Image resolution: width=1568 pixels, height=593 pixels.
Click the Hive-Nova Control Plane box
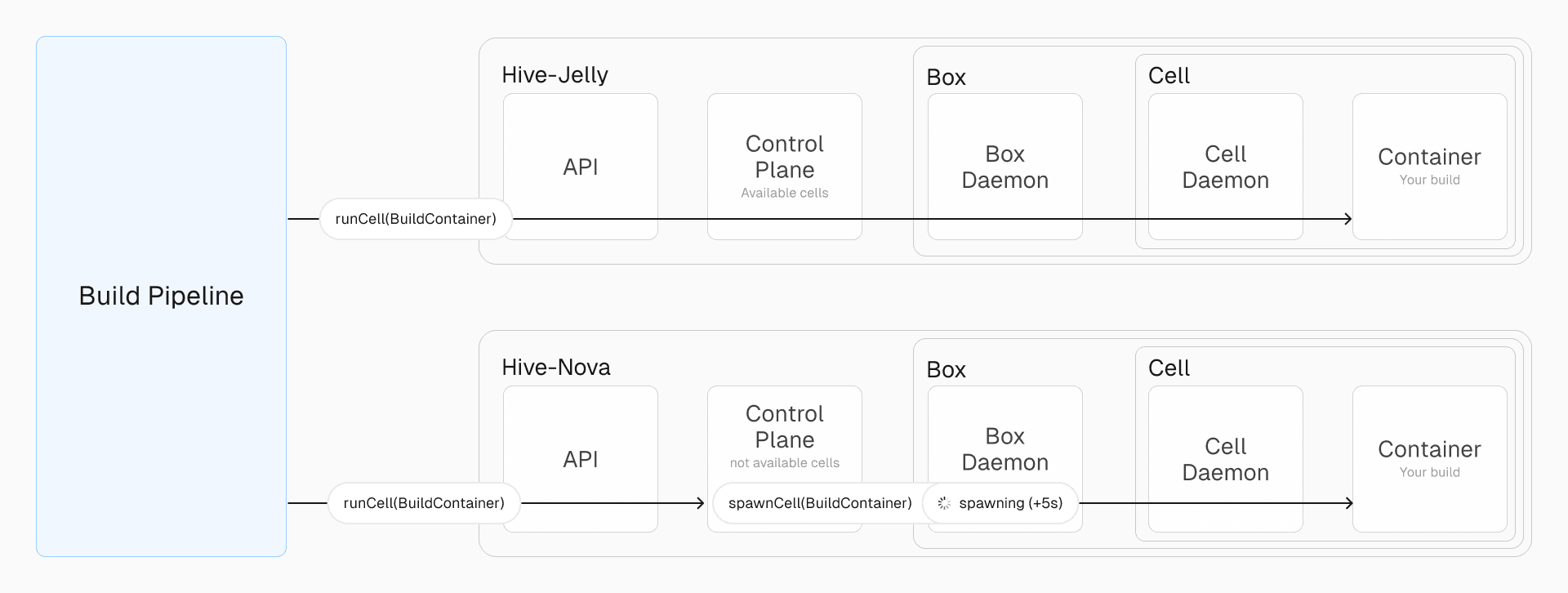coord(784,427)
